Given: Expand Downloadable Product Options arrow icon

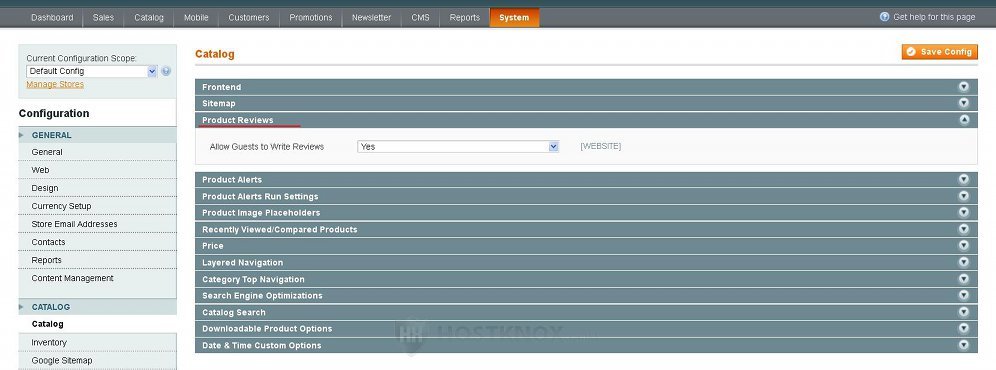Looking at the screenshot, I should point(964,328).
